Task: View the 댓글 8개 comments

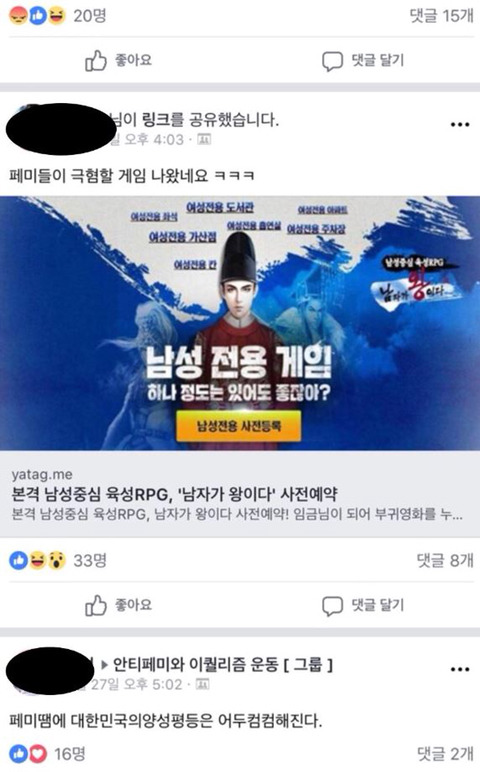Action: pos(445,560)
